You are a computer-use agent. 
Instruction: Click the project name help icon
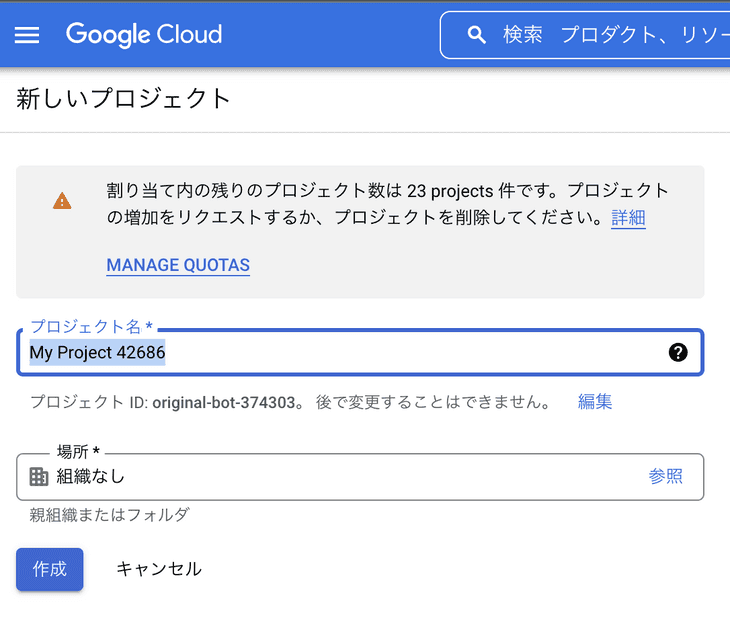pyautogui.click(x=678, y=352)
